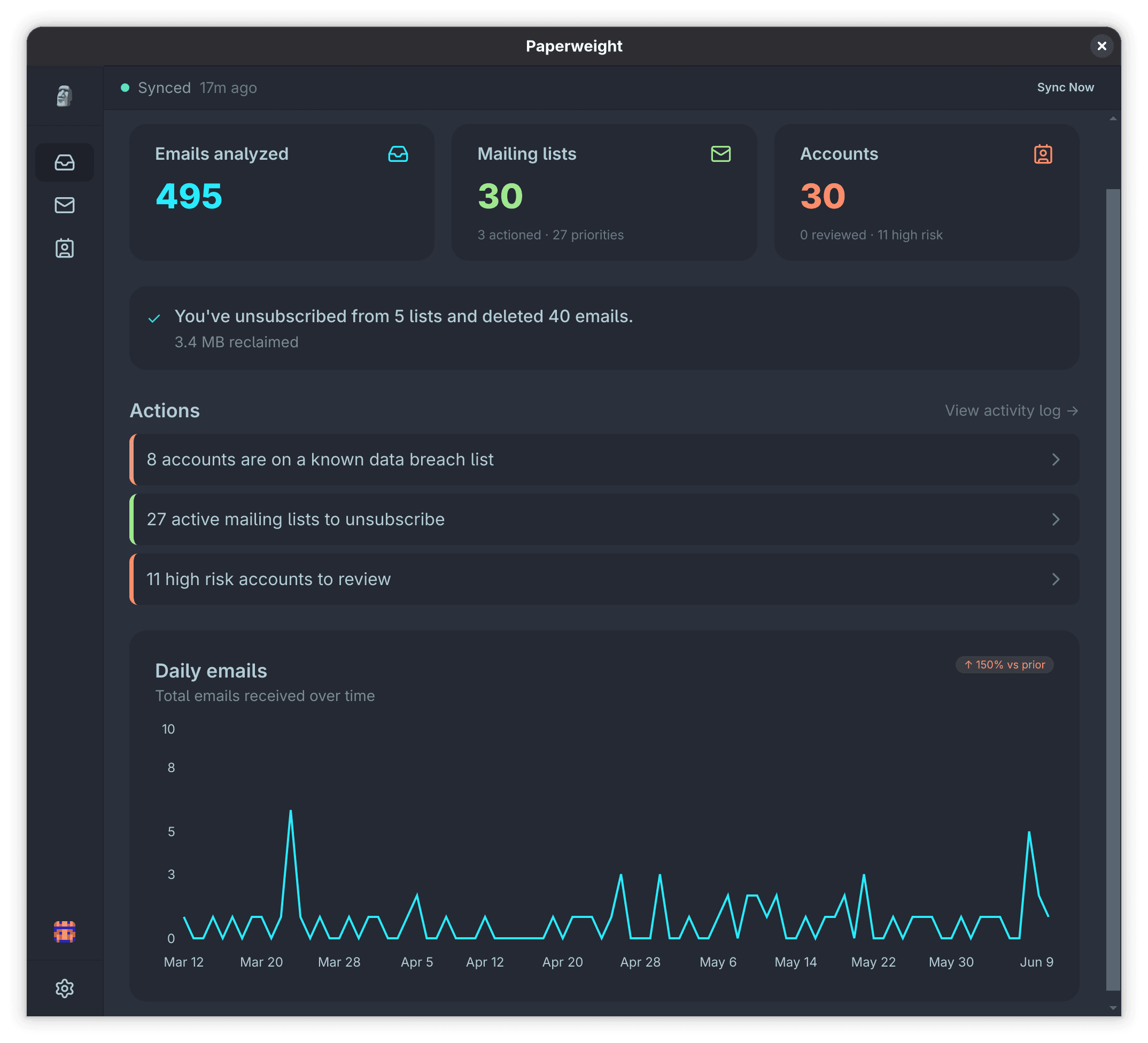Open the pixel-art user avatar in the sidebar

(64, 931)
